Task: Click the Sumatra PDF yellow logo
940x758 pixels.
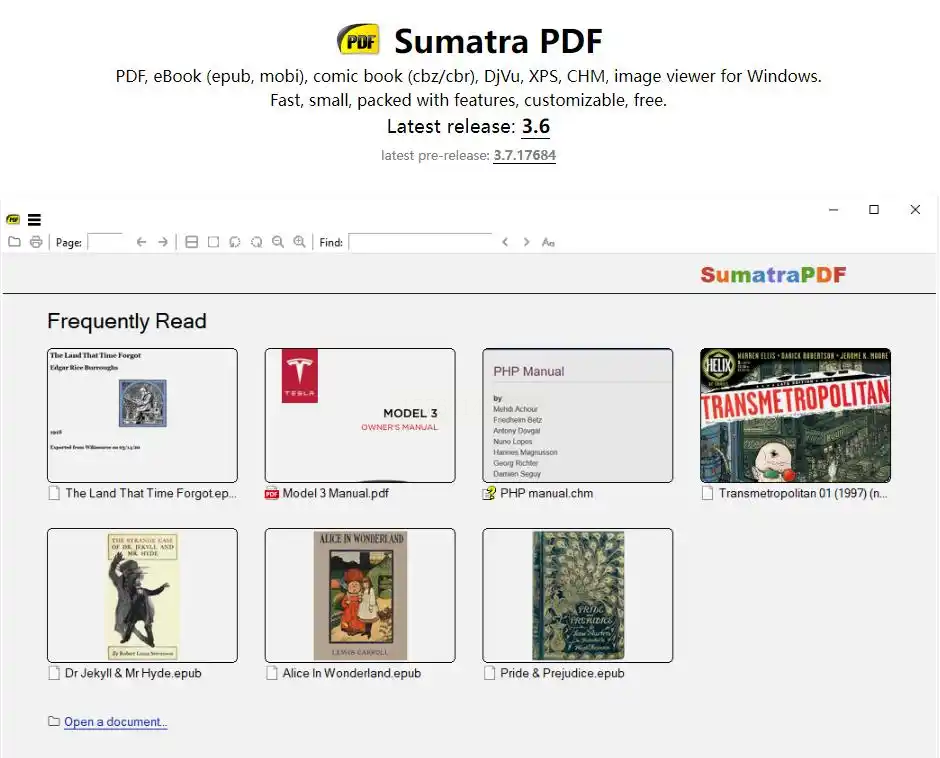Action: click(358, 40)
